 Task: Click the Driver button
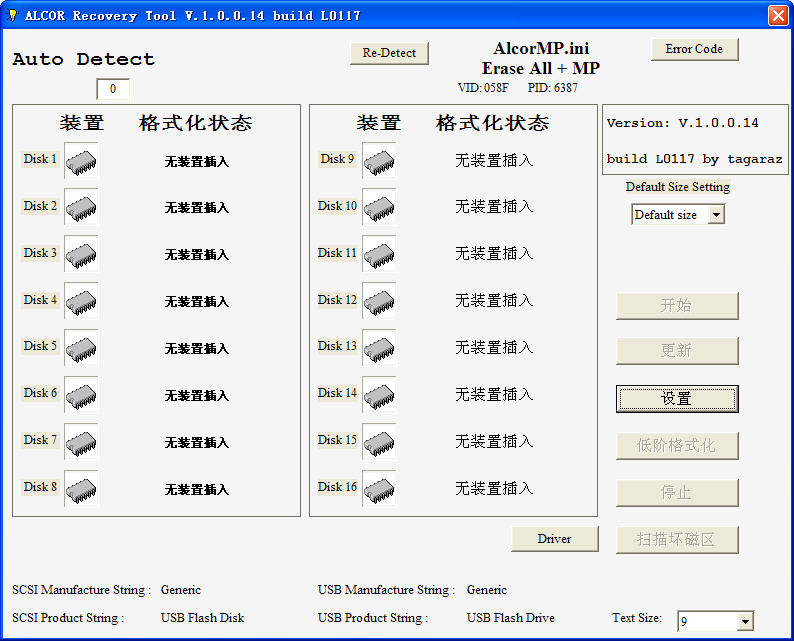pos(554,539)
